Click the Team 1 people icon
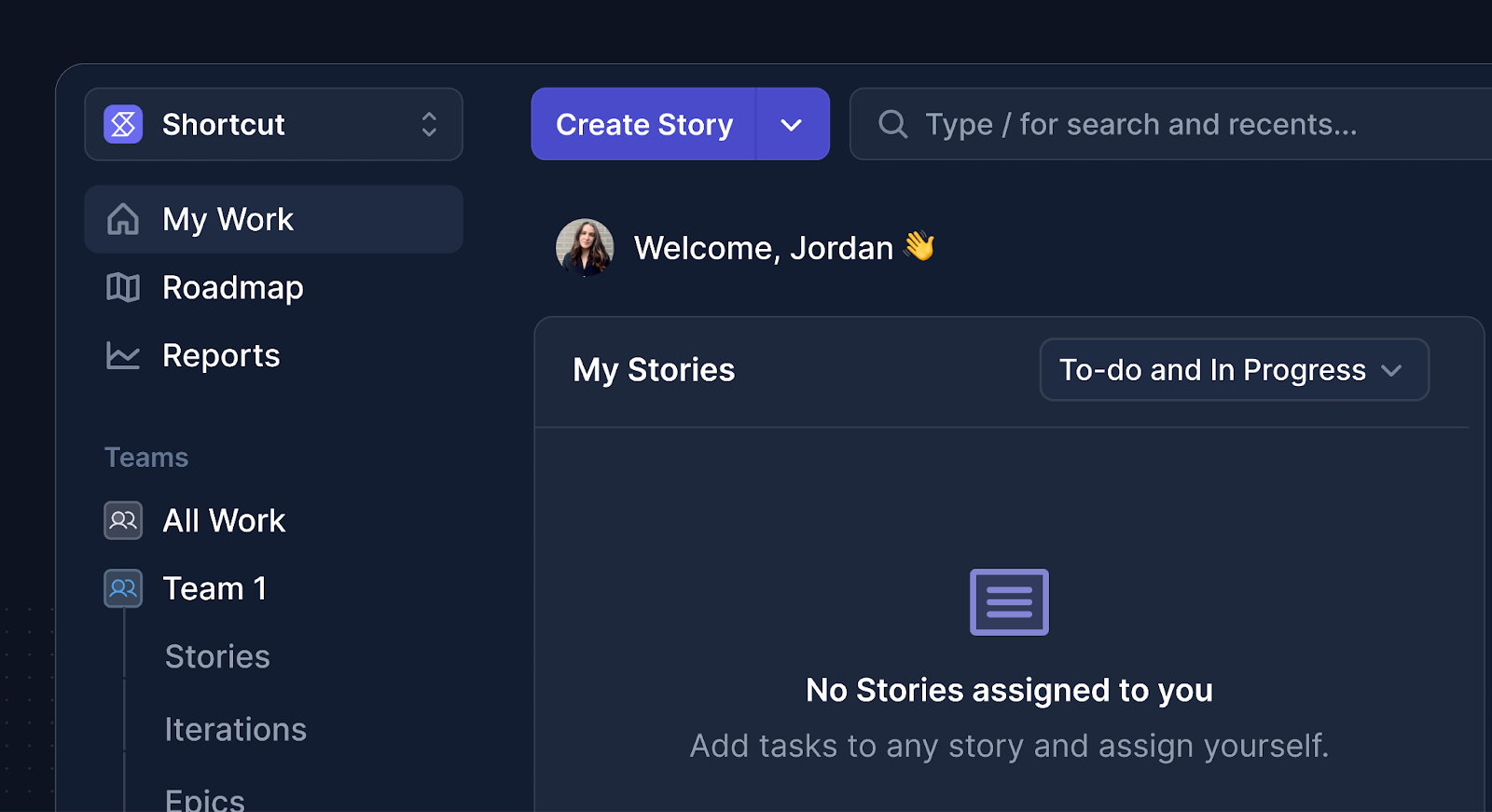1492x812 pixels. (123, 588)
